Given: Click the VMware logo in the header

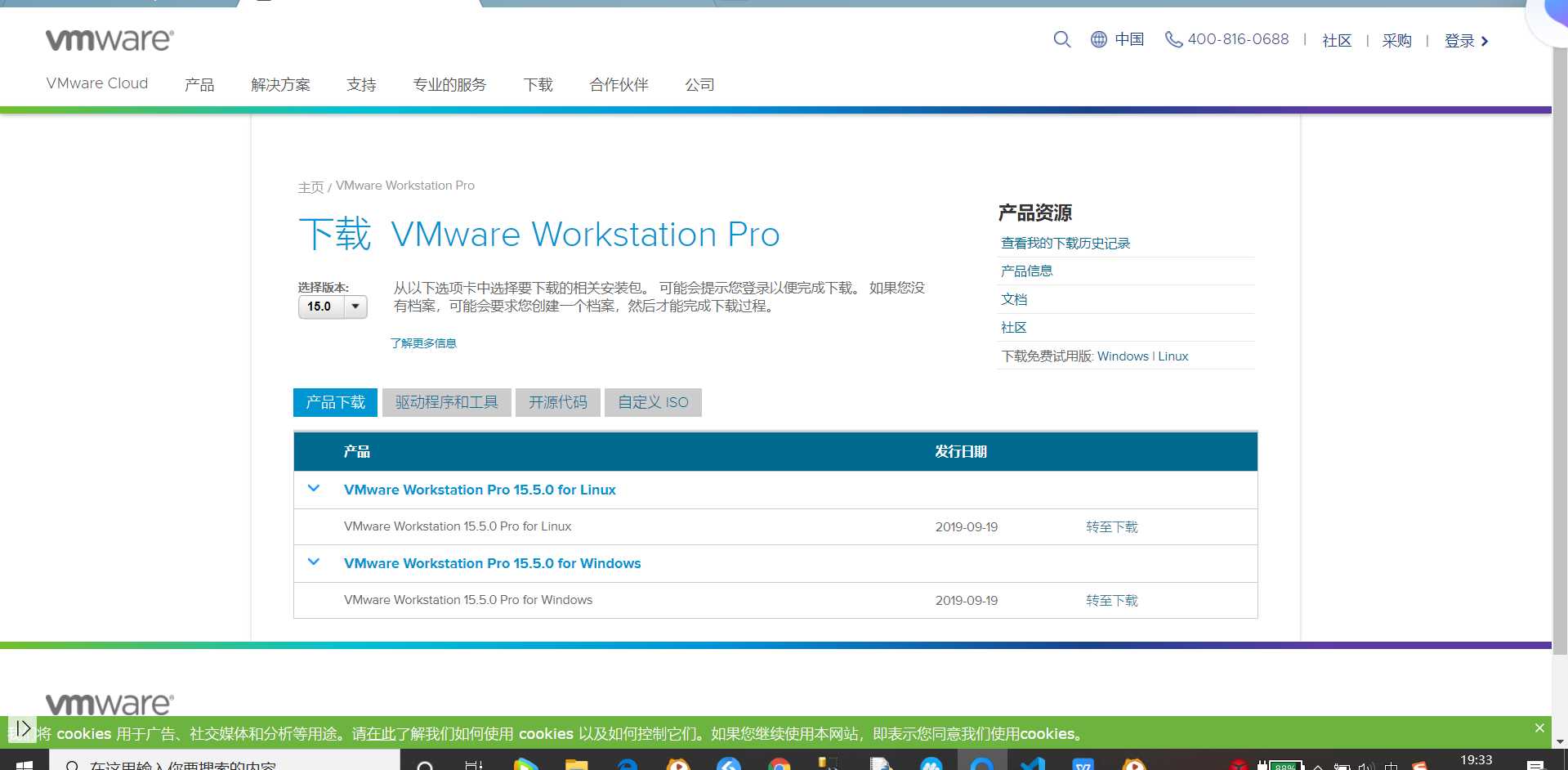Looking at the screenshot, I should (109, 39).
